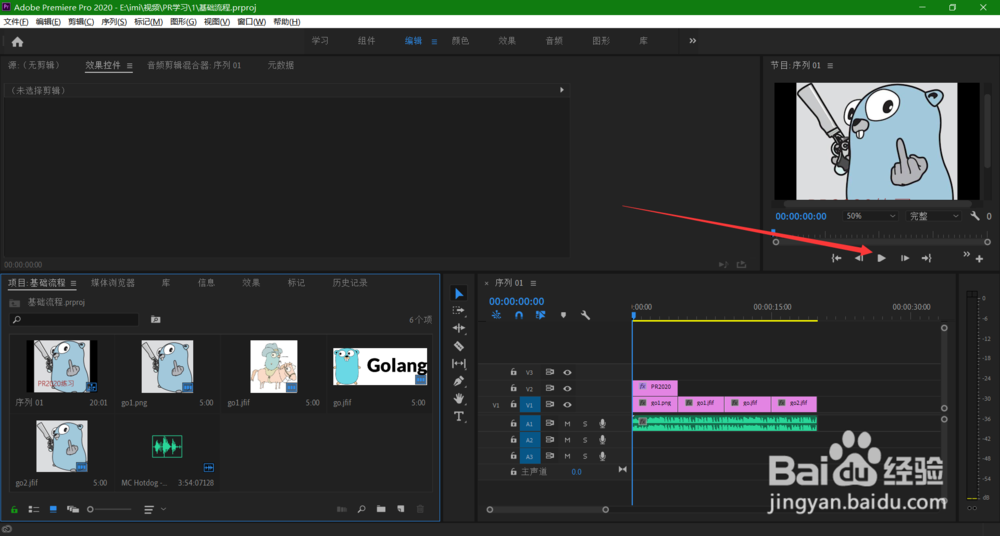Add marker in timeline toolbar
Viewport: 1000px width, 536px height.
click(563, 315)
